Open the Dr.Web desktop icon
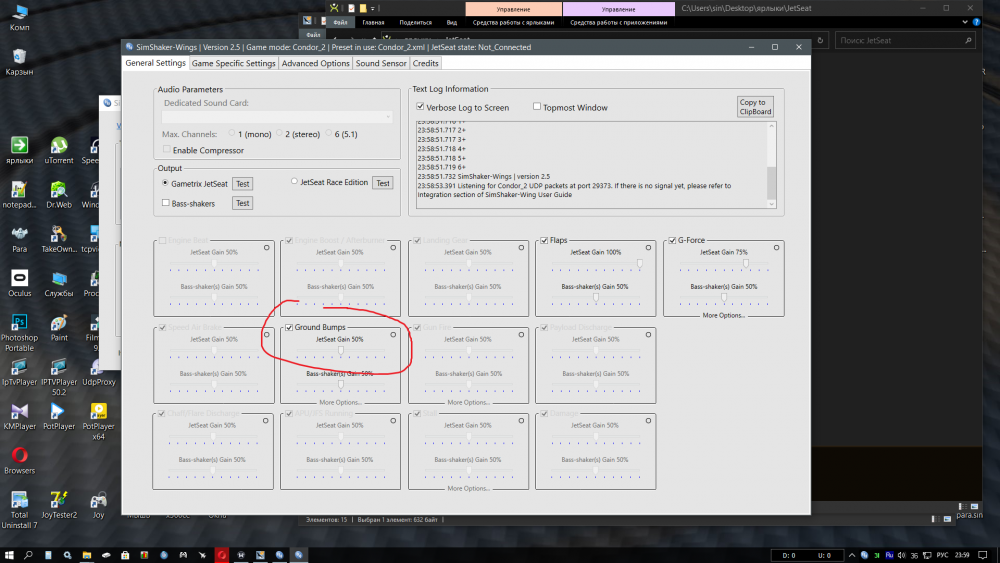 coord(59,195)
